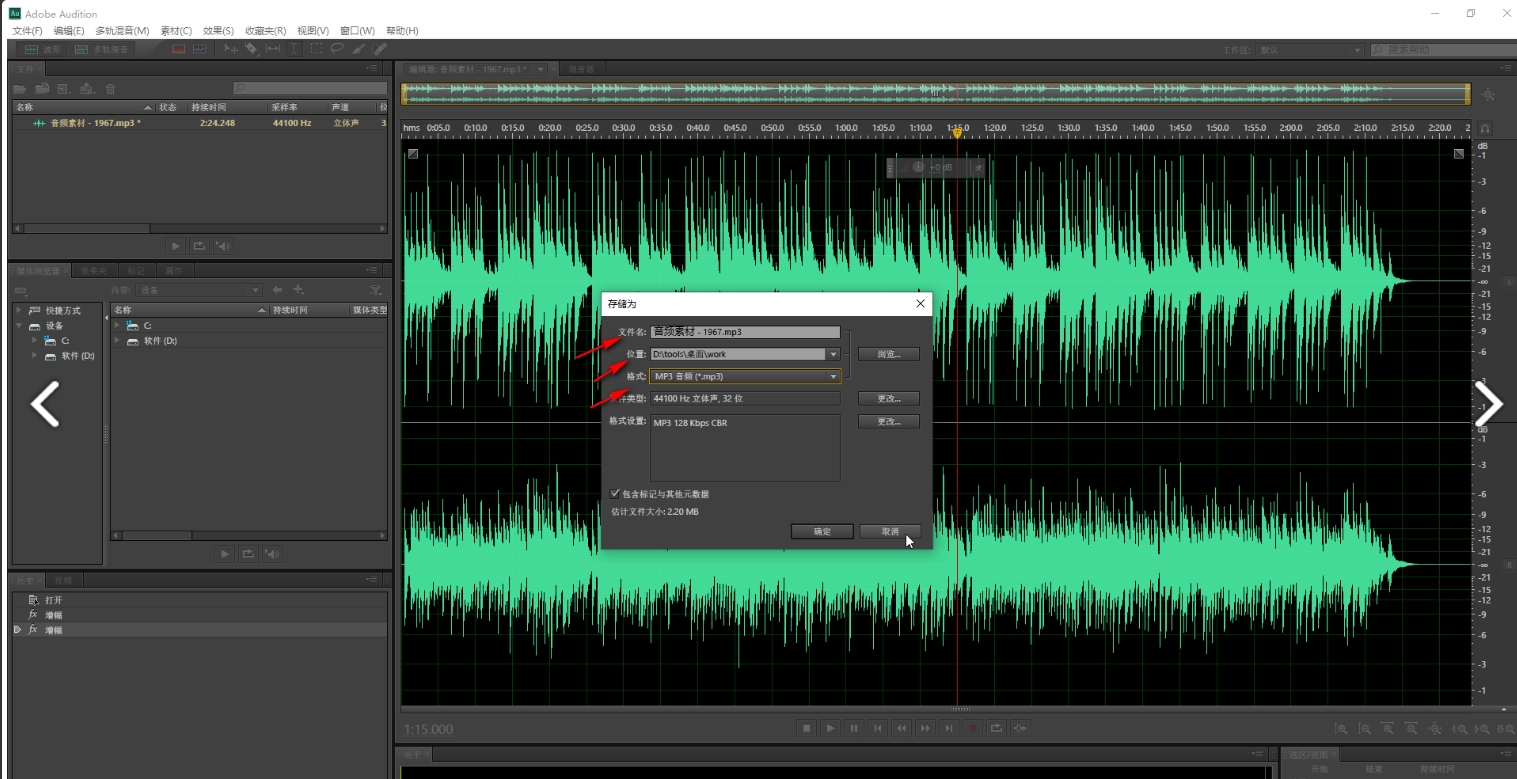Image resolution: width=1517 pixels, height=779 pixels.
Task: Select the Paintbrush Selection tool
Action: 358,49
